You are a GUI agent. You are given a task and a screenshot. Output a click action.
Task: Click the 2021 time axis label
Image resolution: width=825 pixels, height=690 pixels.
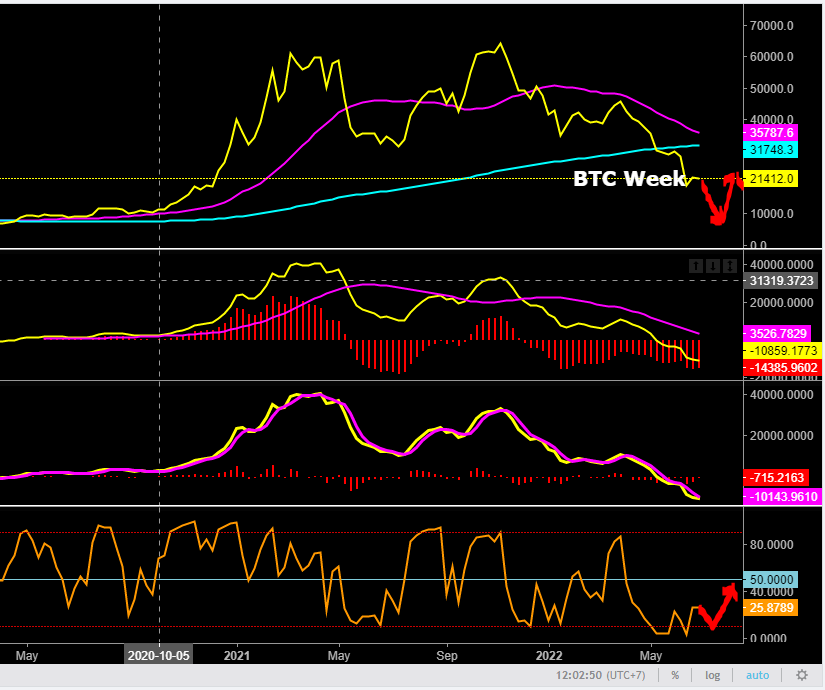[x=237, y=656]
